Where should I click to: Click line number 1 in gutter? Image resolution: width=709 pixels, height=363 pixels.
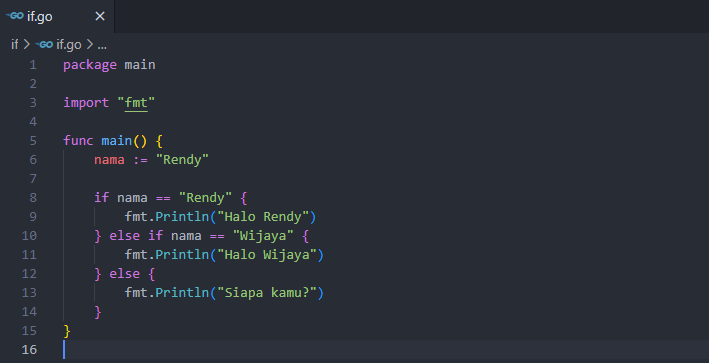tap(33, 65)
